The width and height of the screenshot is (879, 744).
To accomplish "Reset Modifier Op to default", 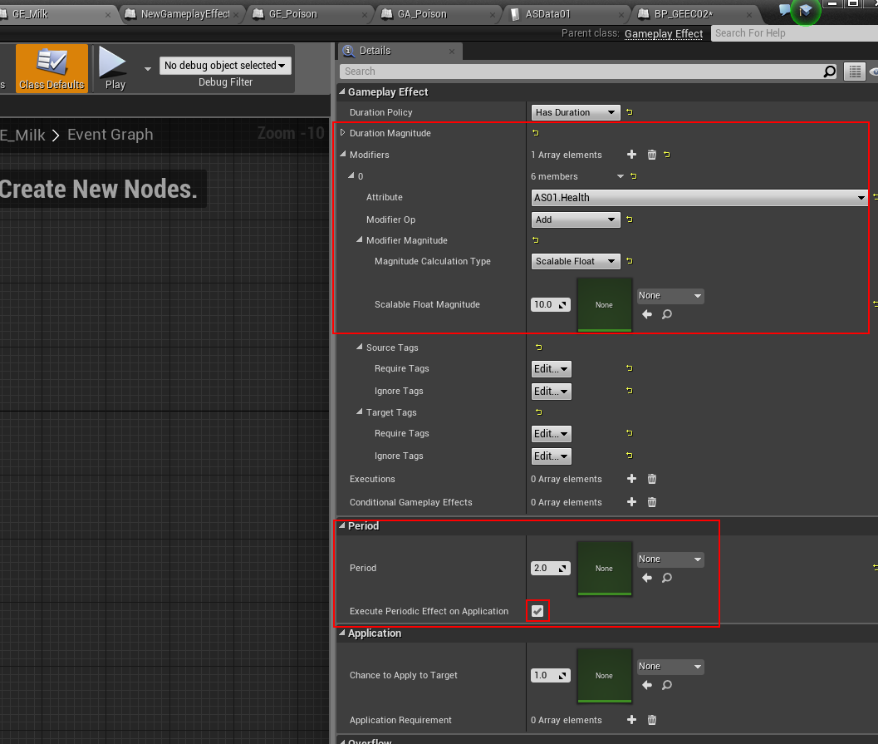I will click(629, 220).
